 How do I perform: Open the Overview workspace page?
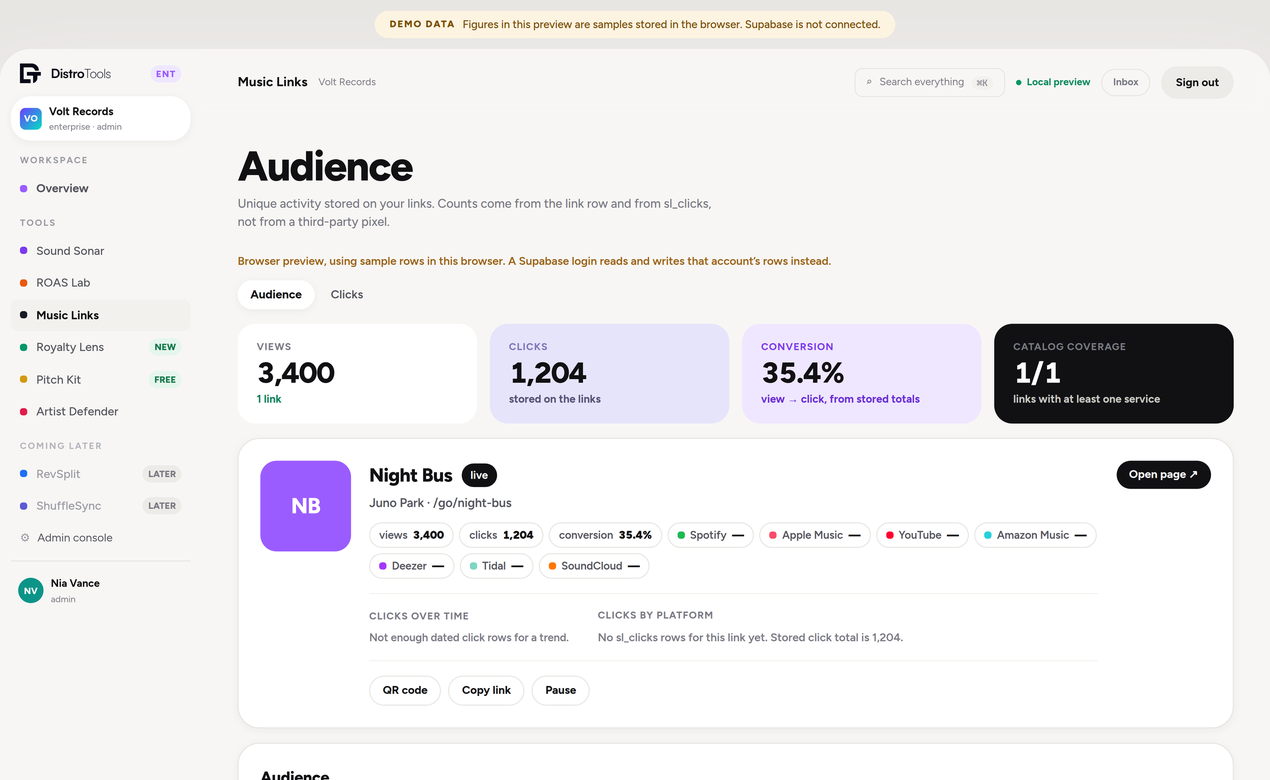coord(100,188)
